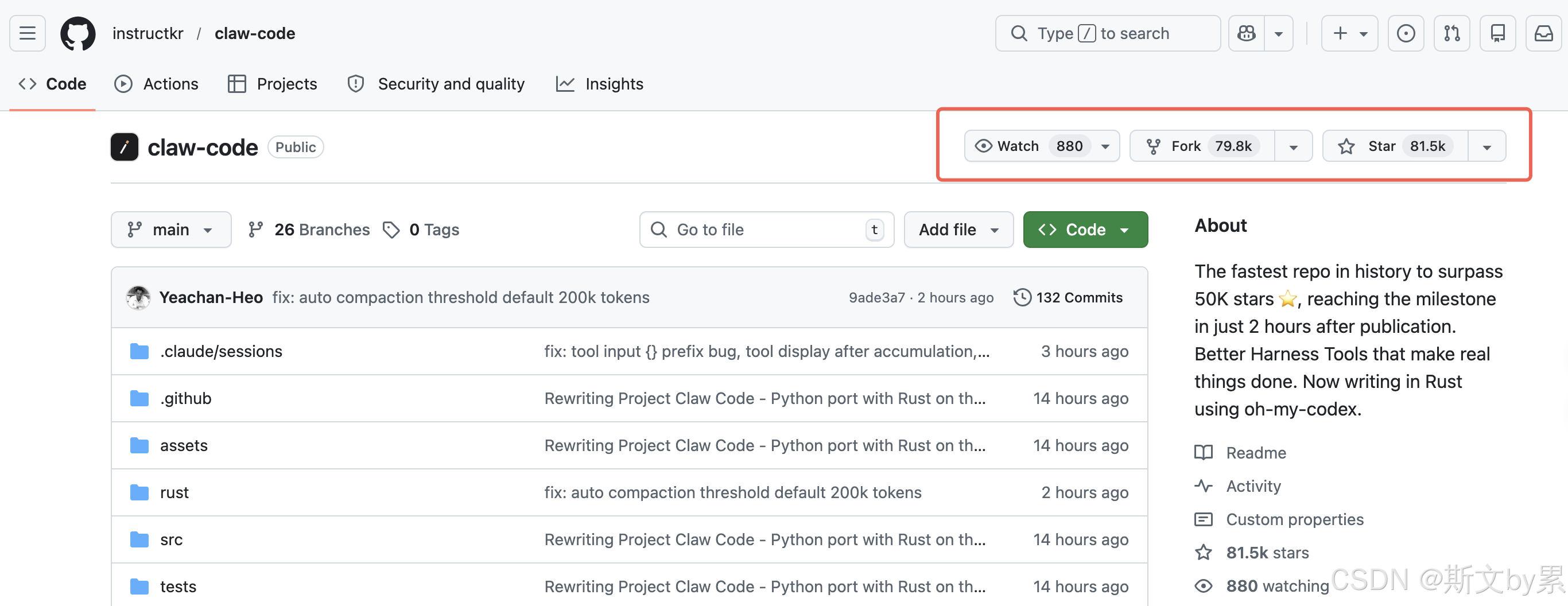The height and width of the screenshot is (606, 1568).
Task: Open the tests row commit message link
Action: click(x=765, y=586)
